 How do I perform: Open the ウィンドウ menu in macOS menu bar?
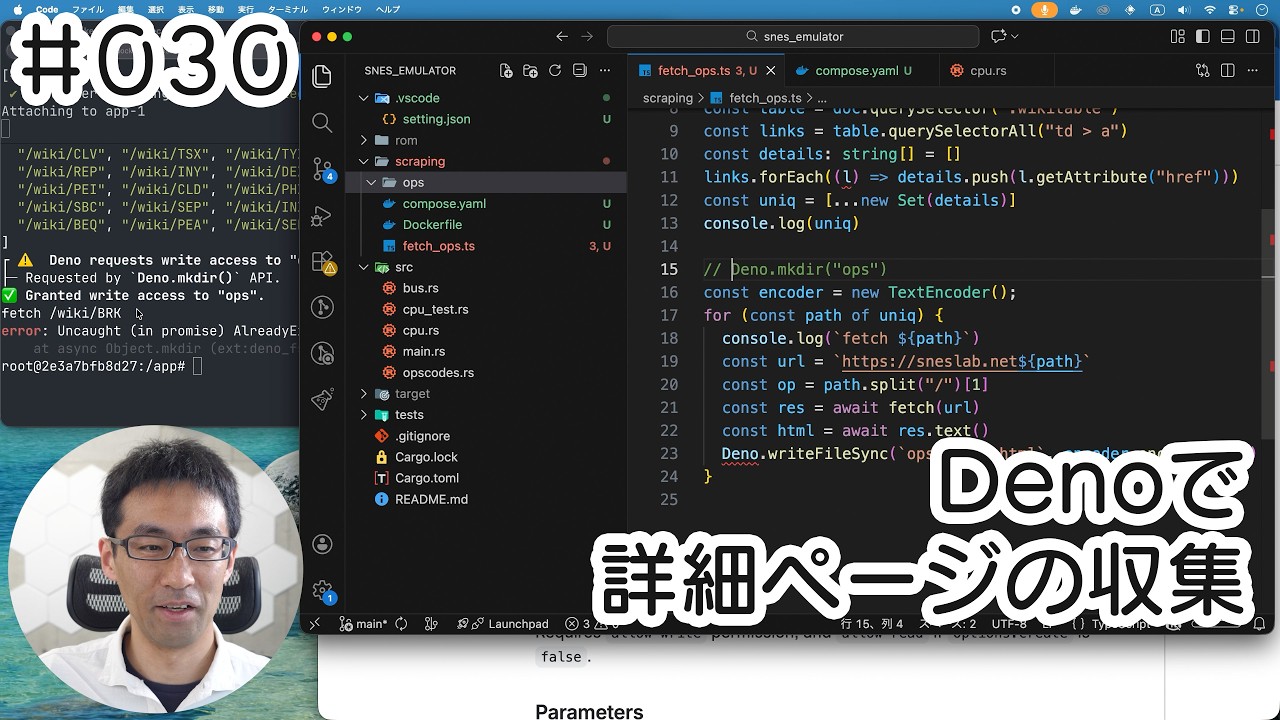[342, 9]
